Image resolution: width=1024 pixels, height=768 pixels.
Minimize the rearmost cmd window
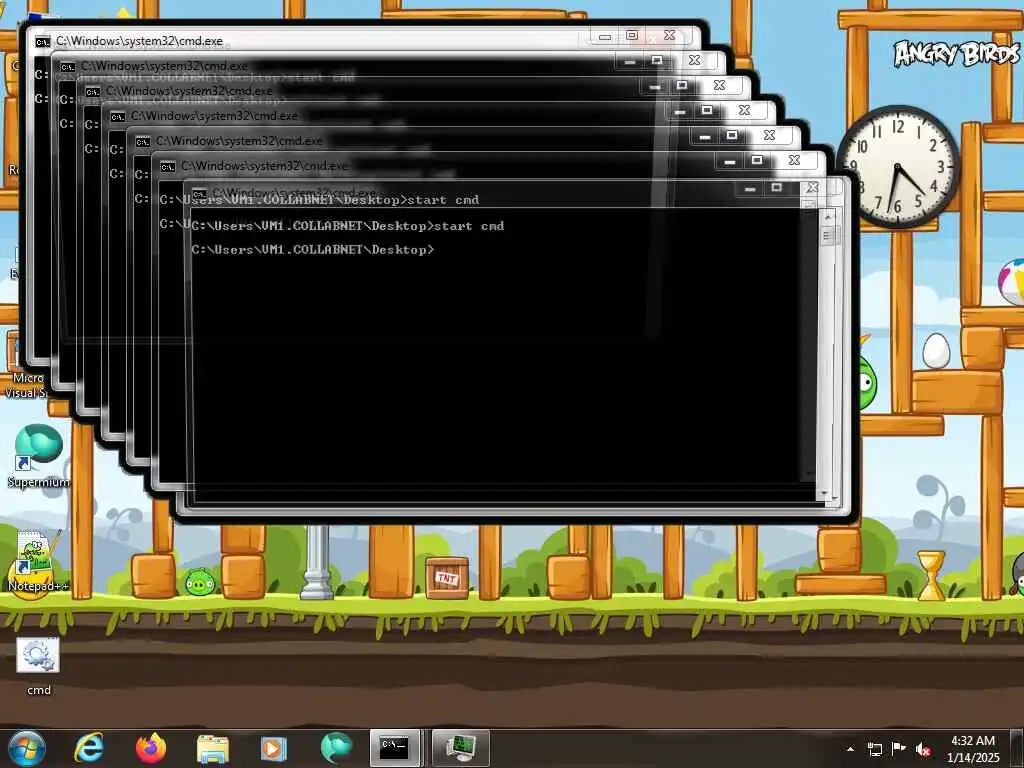click(x=605, y=36)
